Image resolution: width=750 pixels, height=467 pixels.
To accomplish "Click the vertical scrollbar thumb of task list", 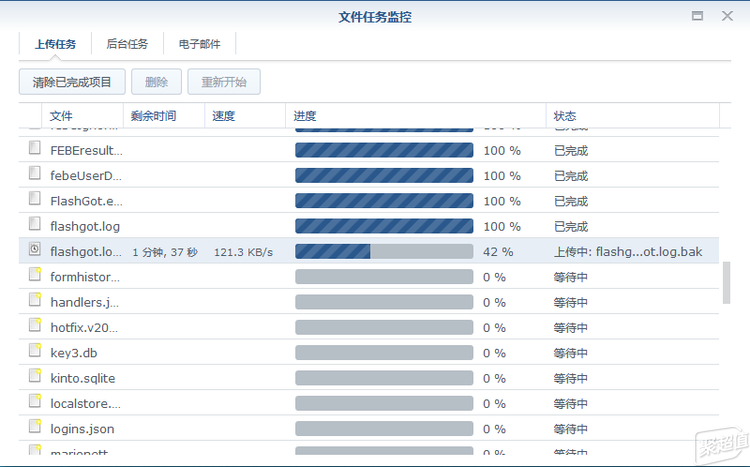I will point(727,283).
